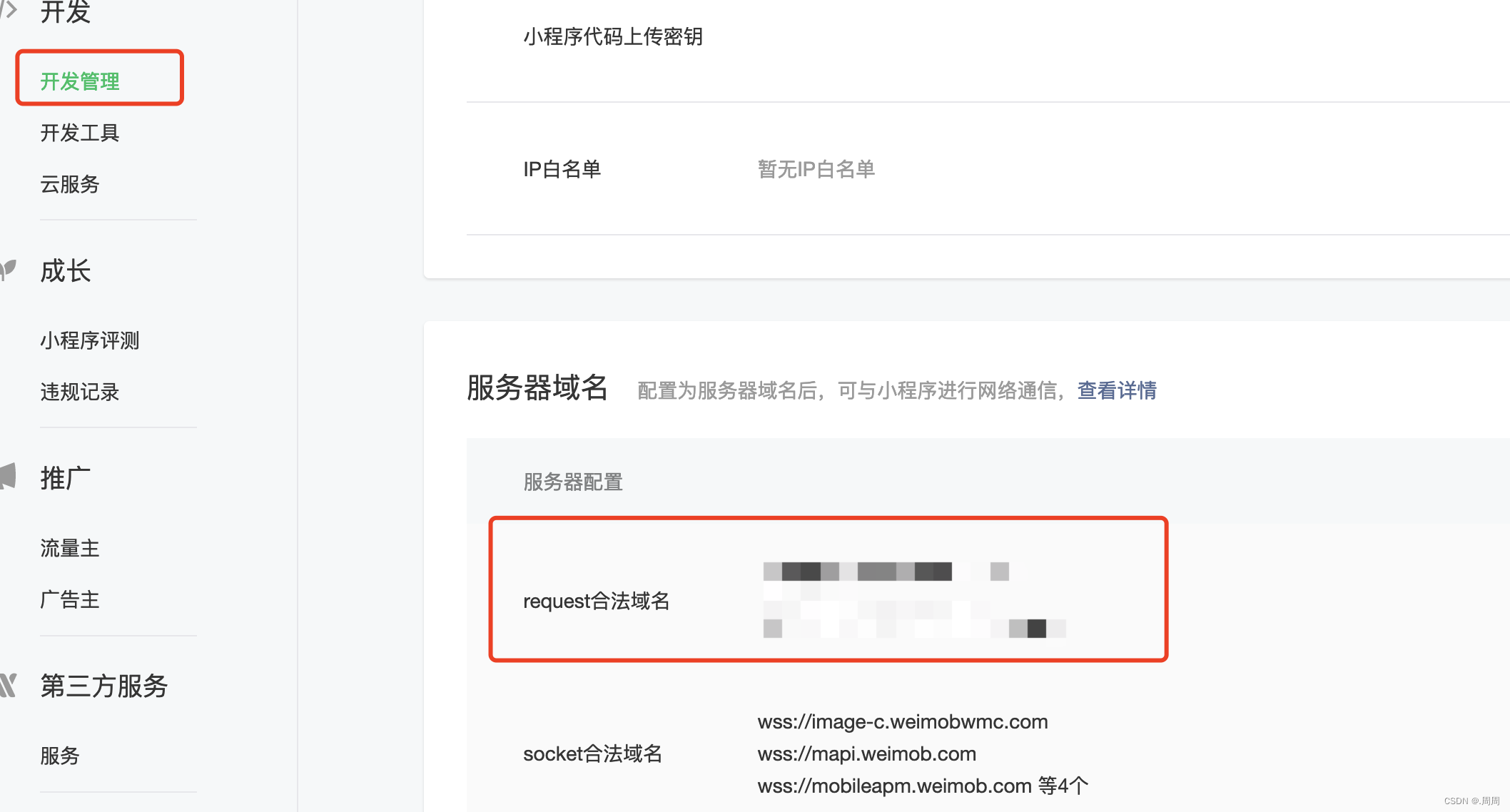This screenshot has height=812, width=1510.
Task: Open the 查看详情 link
Action: pos(1117,390)
